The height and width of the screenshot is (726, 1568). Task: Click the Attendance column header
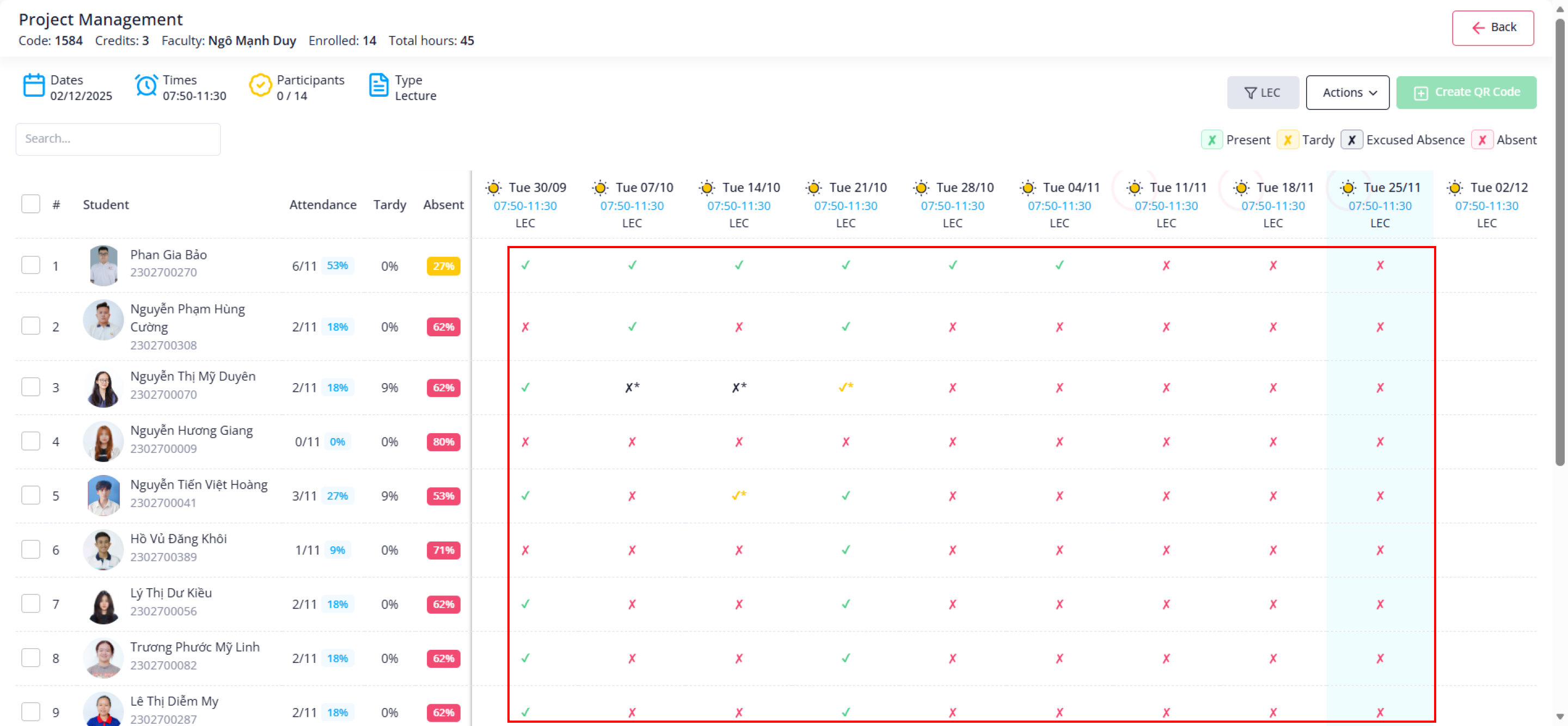[x=323, y=205]
